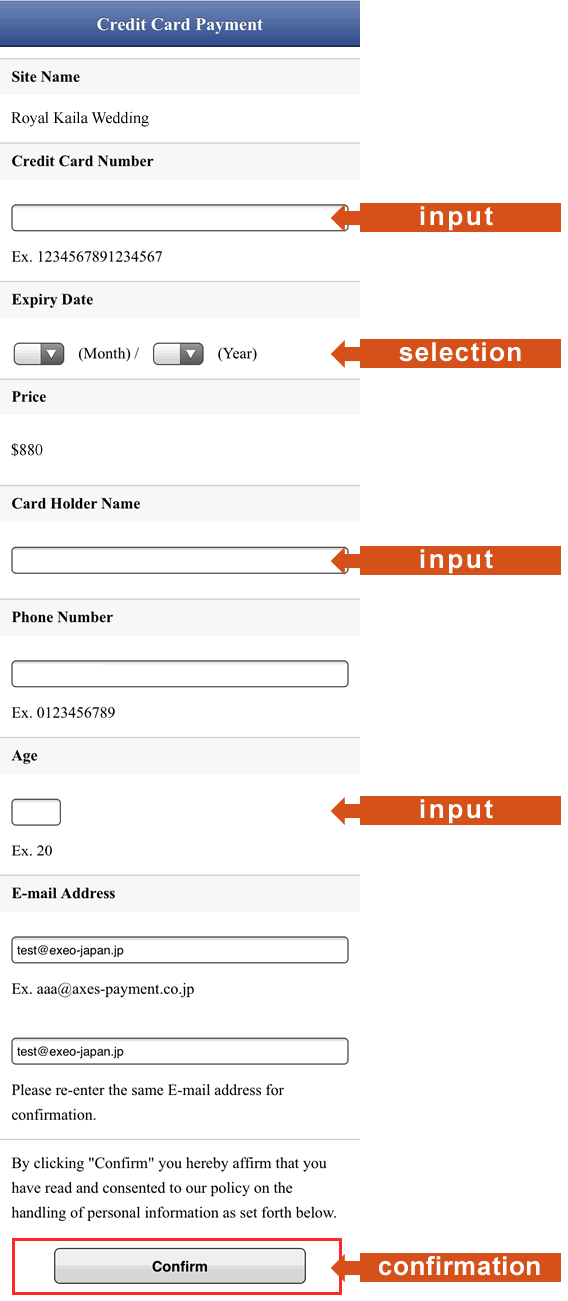Click the e-mail re-entry confirmation field
The height and width of the screenshot is (1301, 568).
[x=180, y=1051]
